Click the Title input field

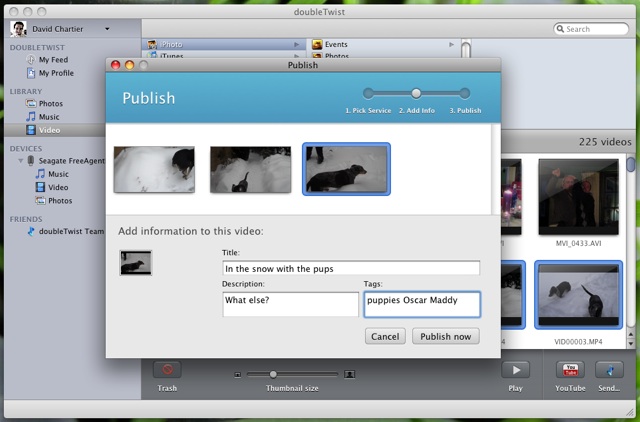(351, 269)
